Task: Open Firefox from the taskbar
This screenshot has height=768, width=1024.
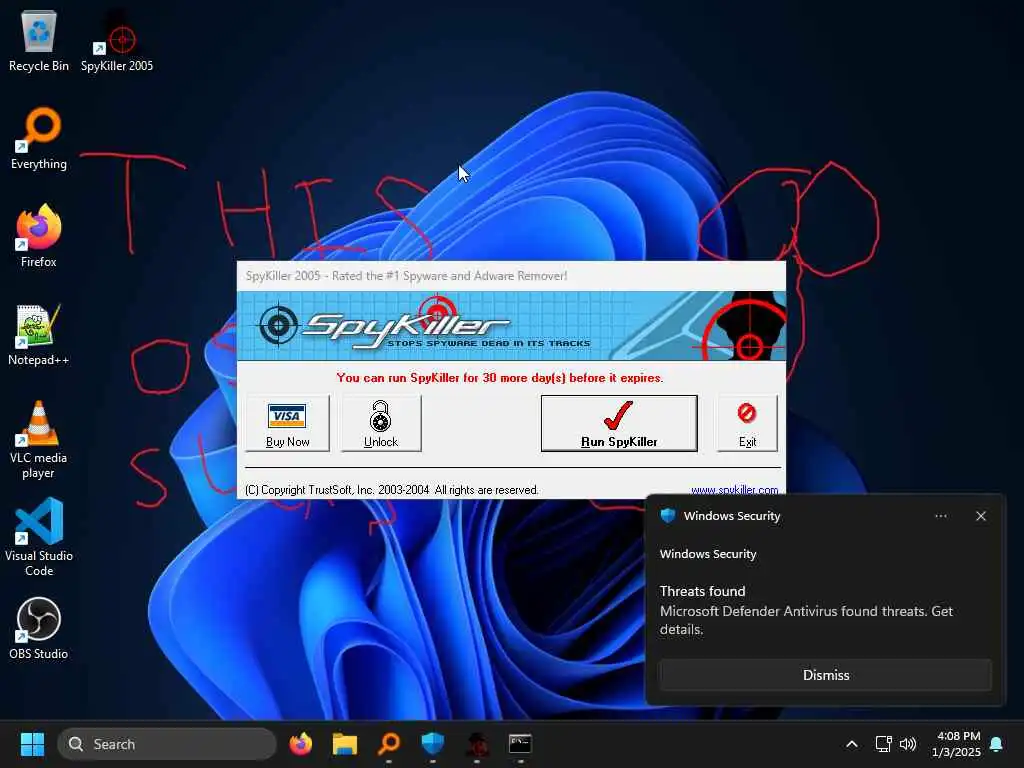Action: pos(300,744)
